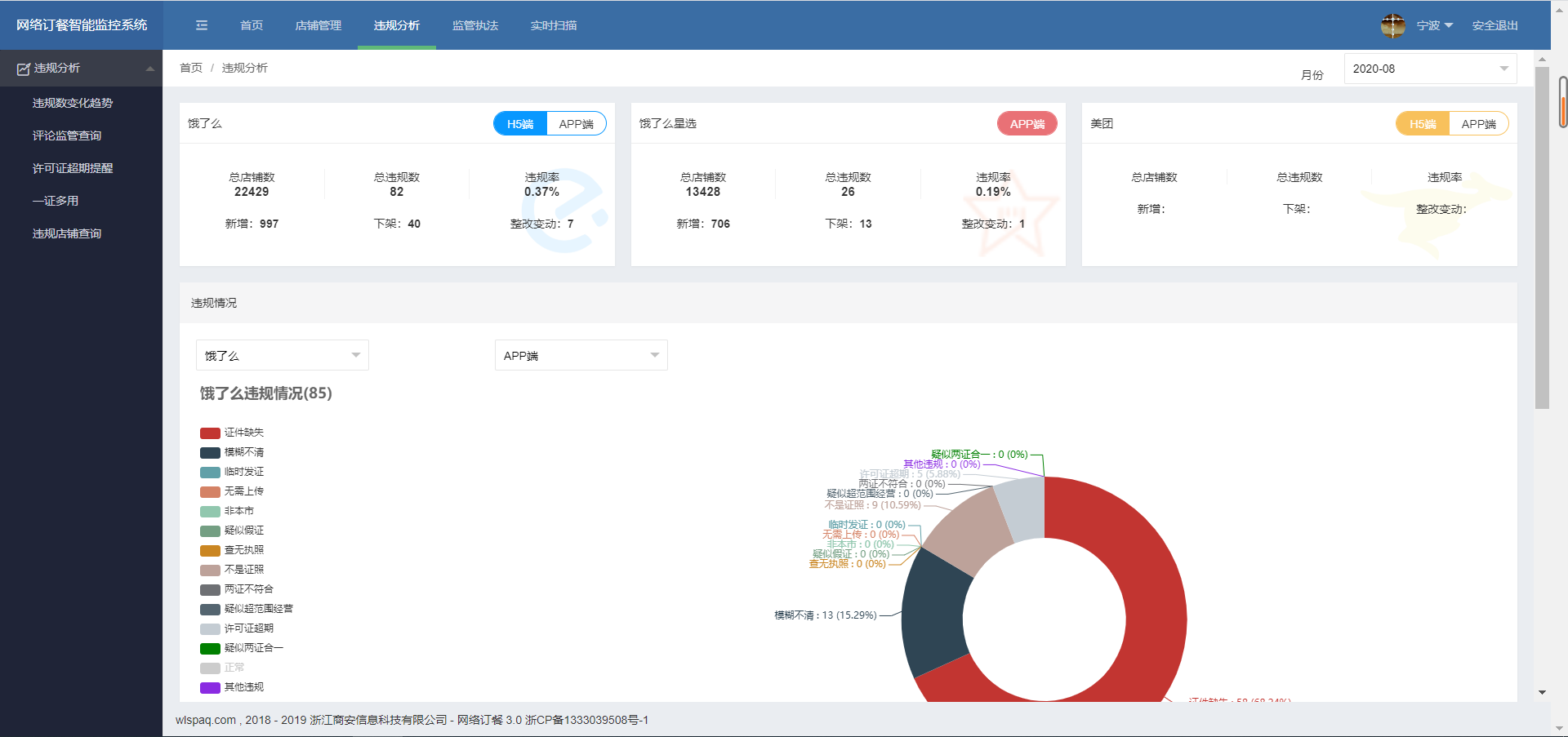Toggle 查无执照 legend item
The width and height of the screenshot is (1568, 737).
click(232, 550)
